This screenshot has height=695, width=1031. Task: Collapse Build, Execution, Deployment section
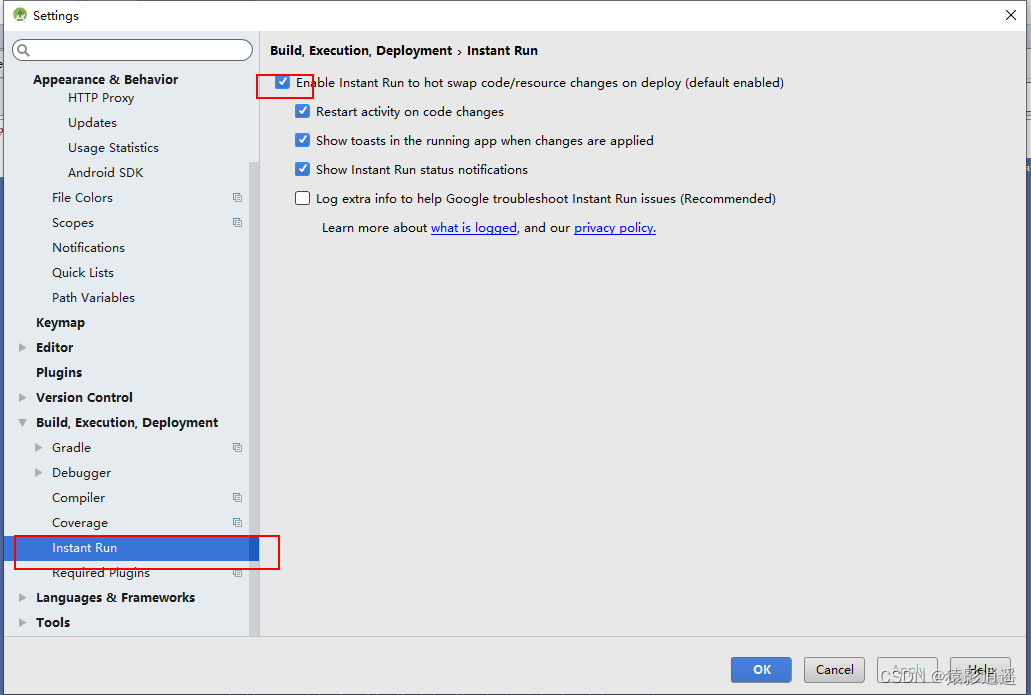[22, 422]
